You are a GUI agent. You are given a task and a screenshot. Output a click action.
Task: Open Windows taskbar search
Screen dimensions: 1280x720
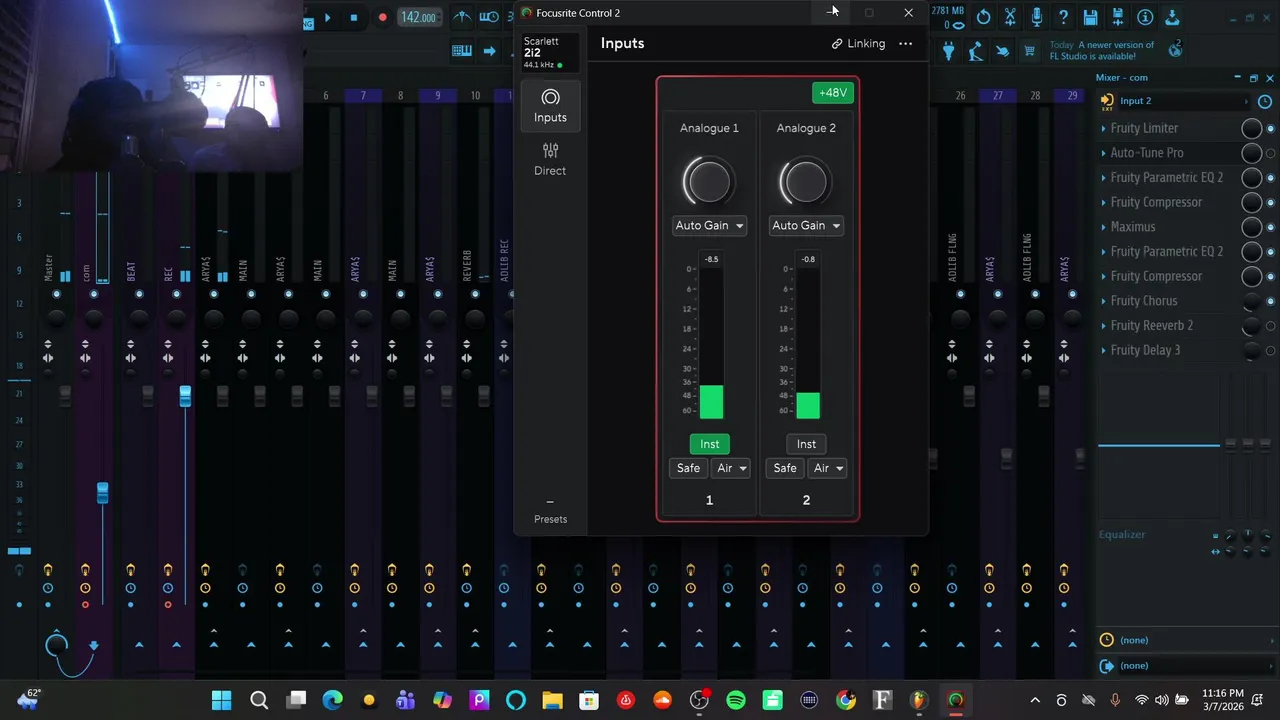coord(259,700)
